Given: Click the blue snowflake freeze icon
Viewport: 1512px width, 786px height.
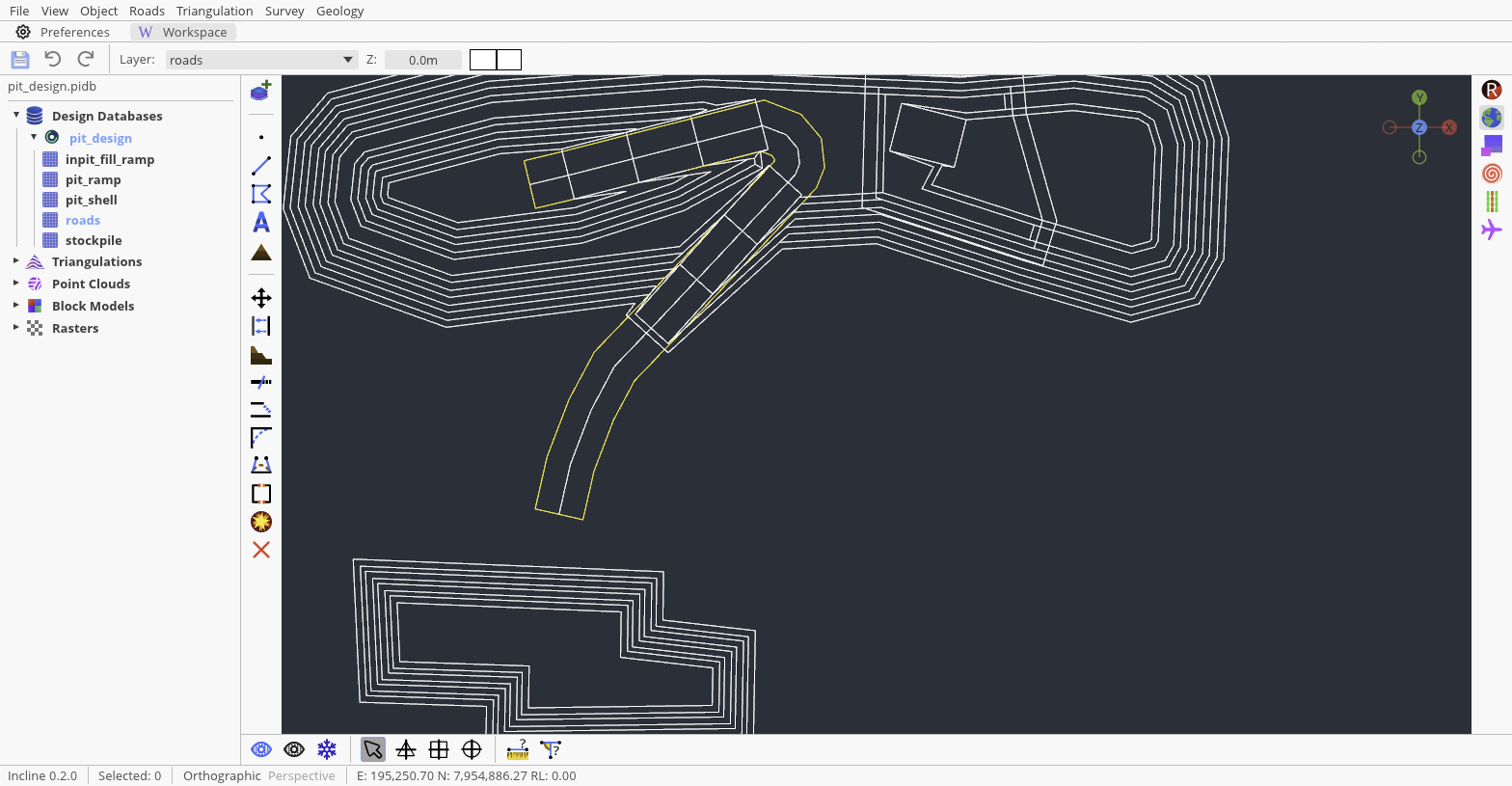Looking at the screenshot, I should point(327,749).
